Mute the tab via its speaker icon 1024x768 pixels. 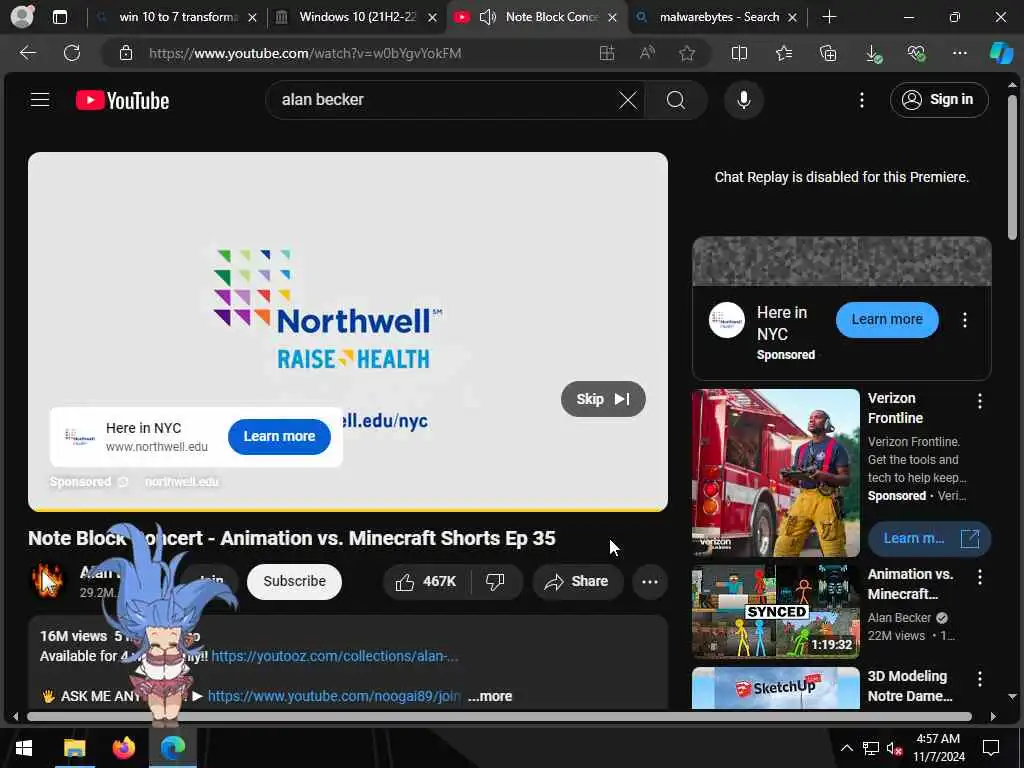pyautogui.click(x=488, y=17)
